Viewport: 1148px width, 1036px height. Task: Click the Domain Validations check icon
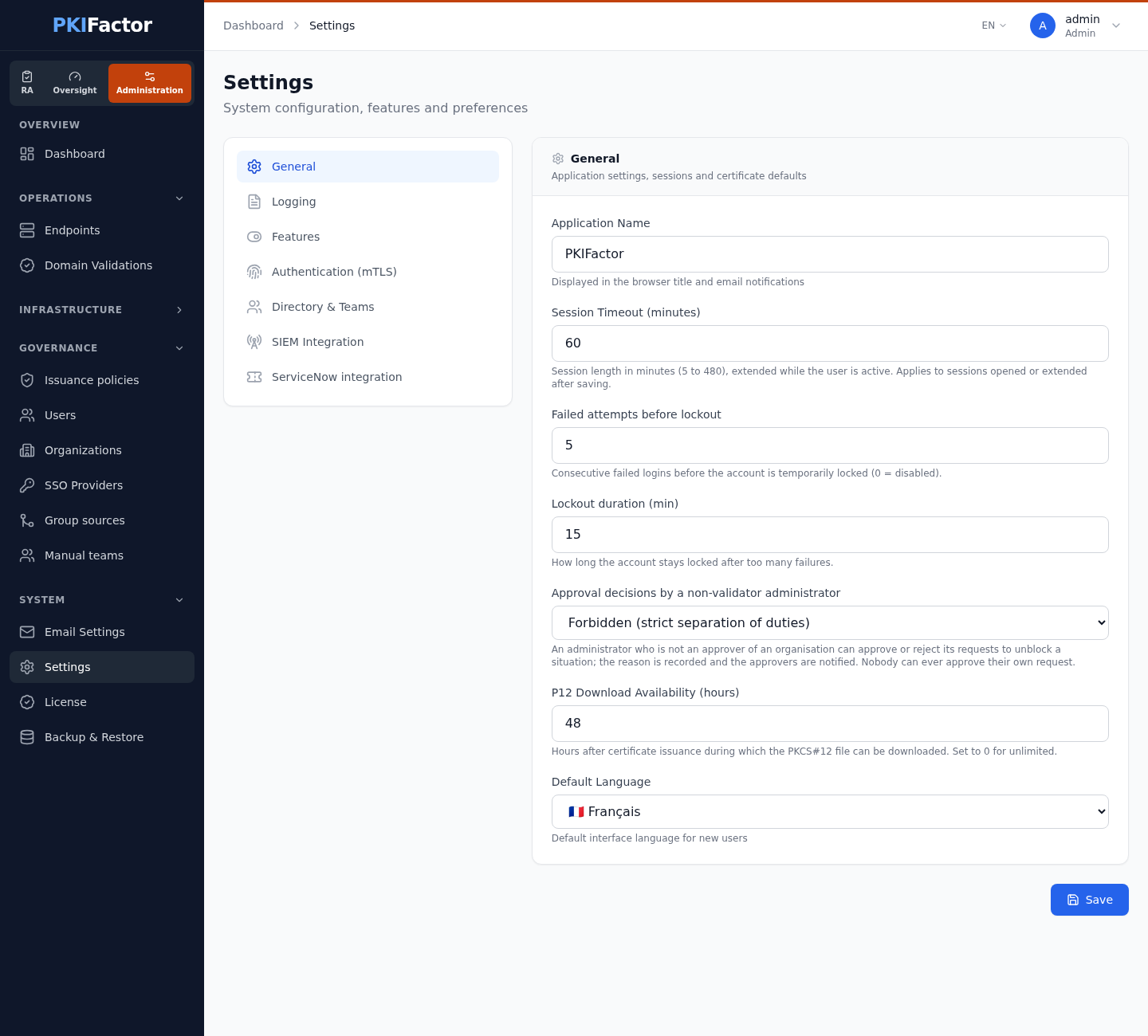[x=27, y=265]
